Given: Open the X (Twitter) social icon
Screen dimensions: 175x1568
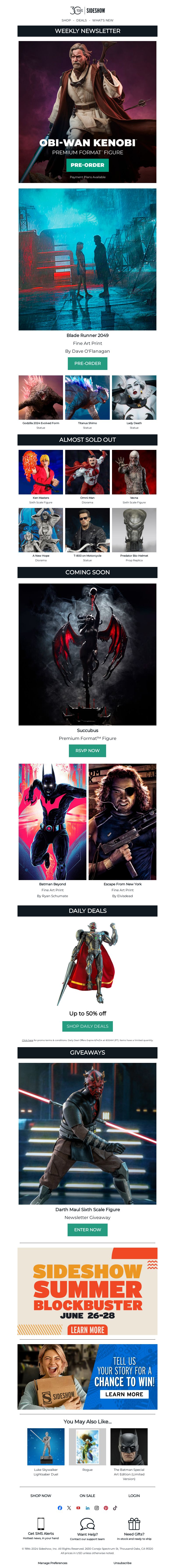Looking at the screenshot, I should pyautogui.click(x=69, y=1508).
